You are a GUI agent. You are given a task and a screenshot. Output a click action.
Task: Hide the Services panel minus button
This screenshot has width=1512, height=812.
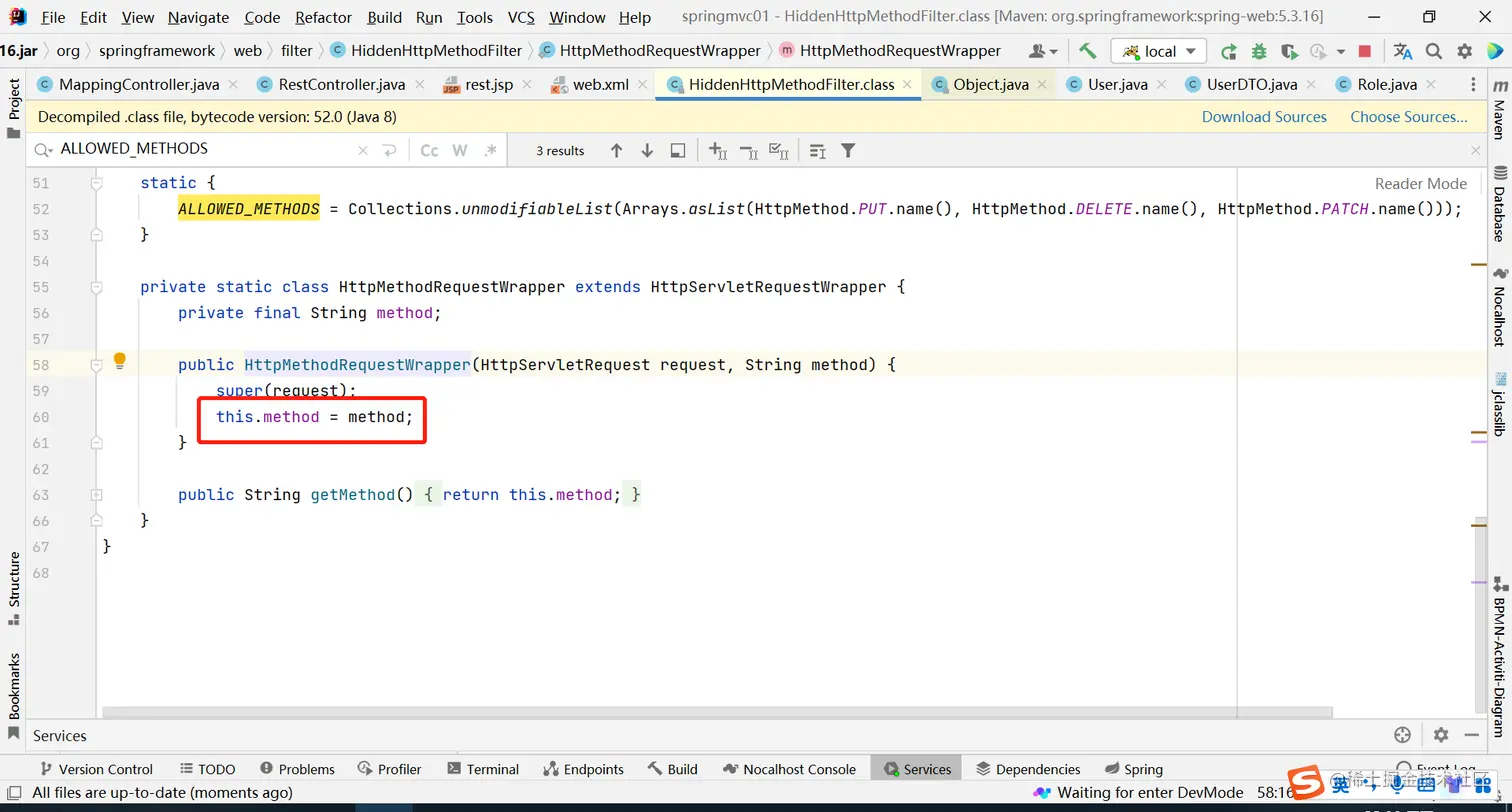[1473, 735]
